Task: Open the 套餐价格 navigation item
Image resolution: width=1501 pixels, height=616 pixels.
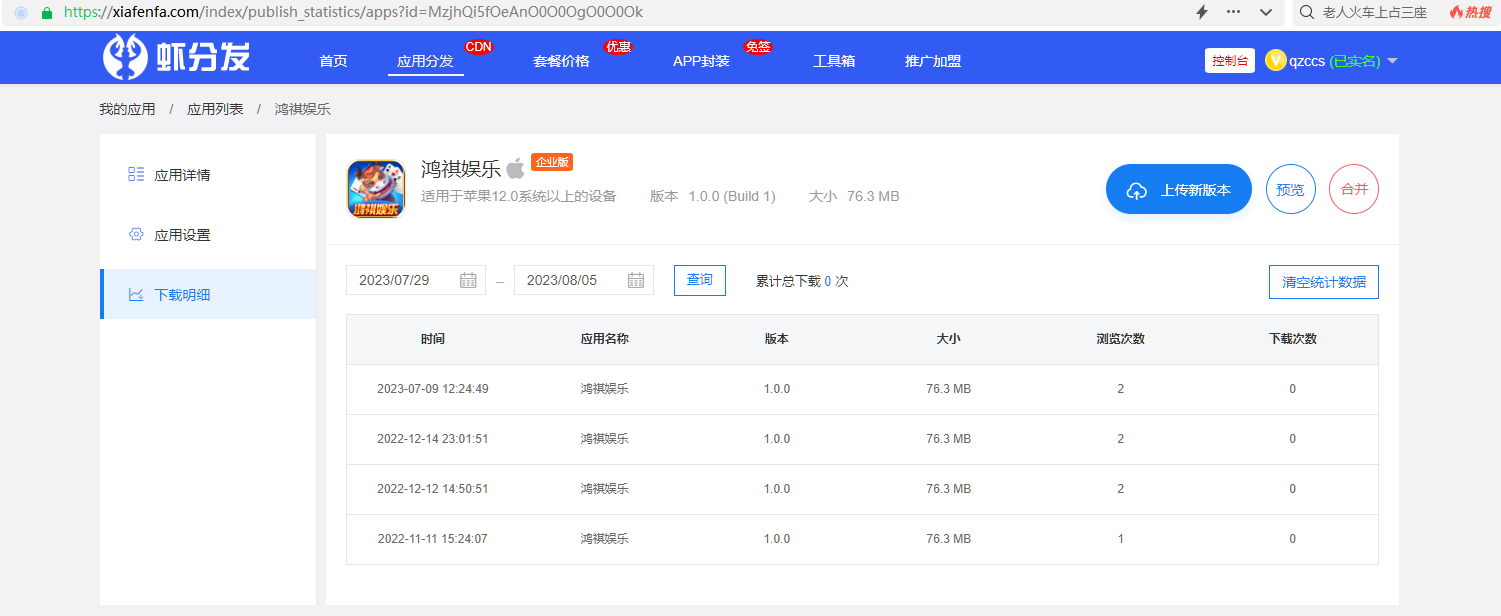Action: point(561,61)
